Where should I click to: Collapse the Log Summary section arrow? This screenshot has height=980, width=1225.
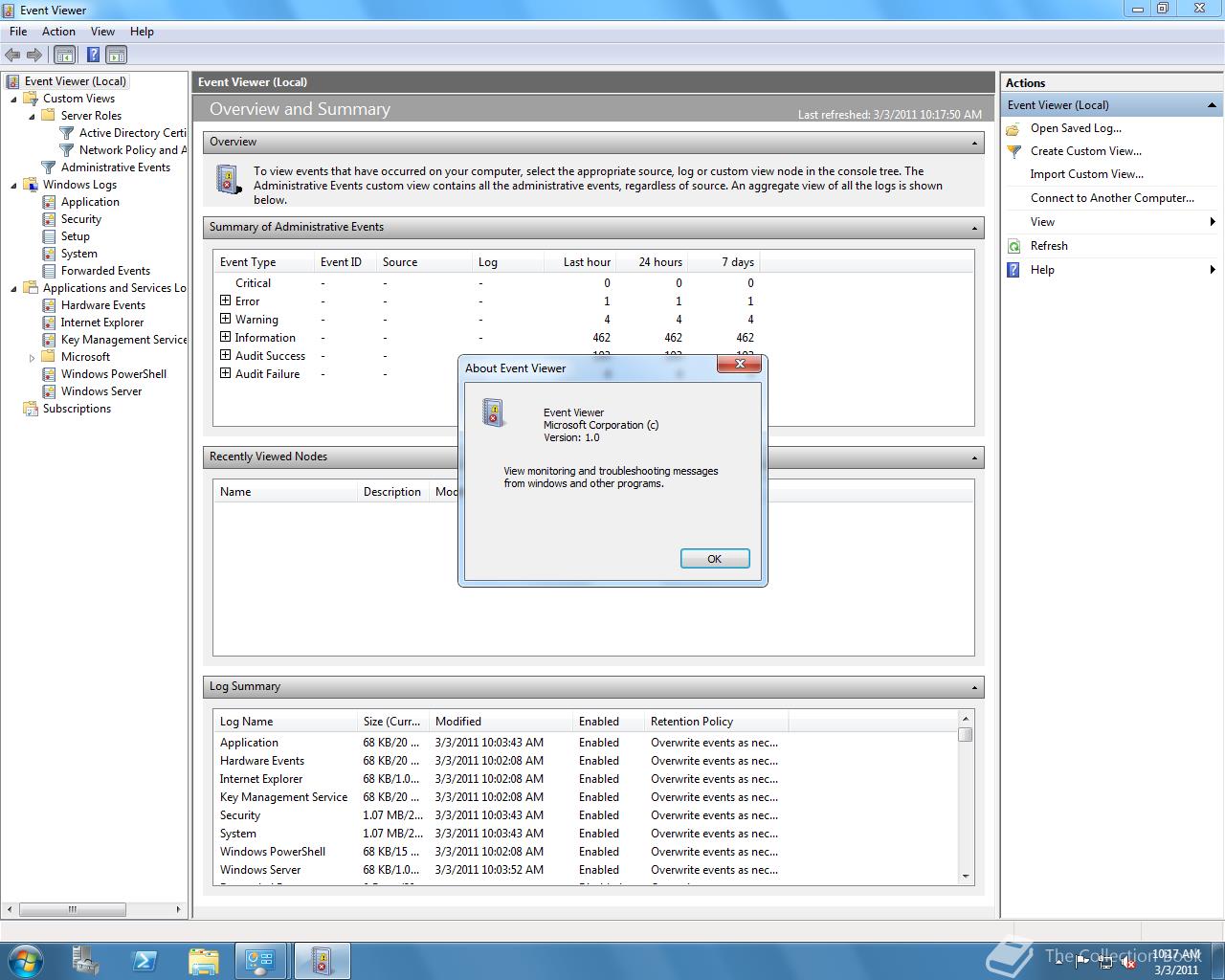(x=974, y=687)
